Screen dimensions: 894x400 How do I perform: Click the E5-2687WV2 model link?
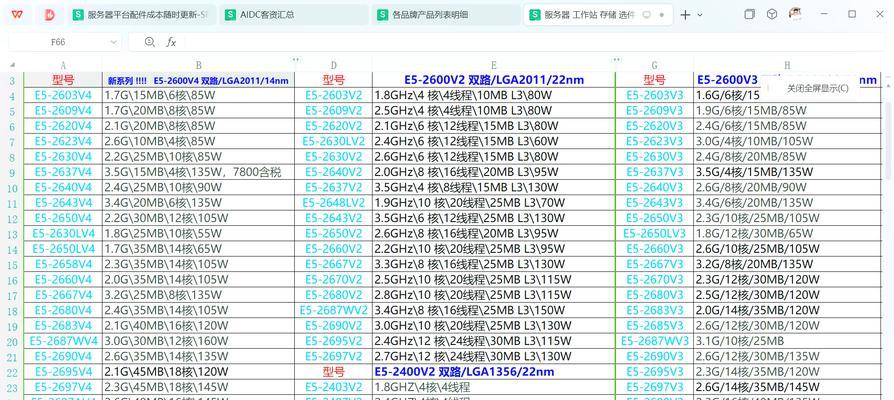334,311
